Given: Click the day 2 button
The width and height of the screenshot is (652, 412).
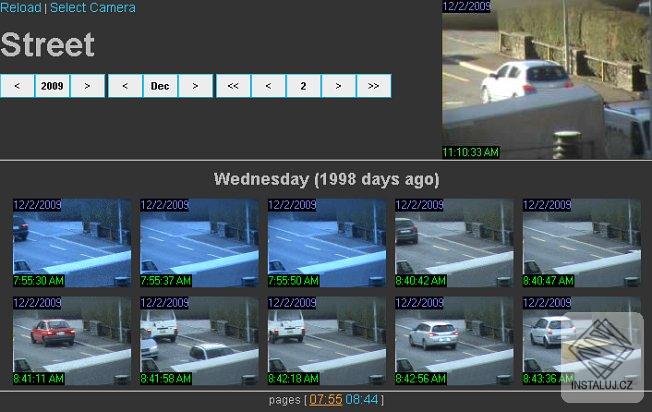Looking at the screenshot, I should coord(303,86).
